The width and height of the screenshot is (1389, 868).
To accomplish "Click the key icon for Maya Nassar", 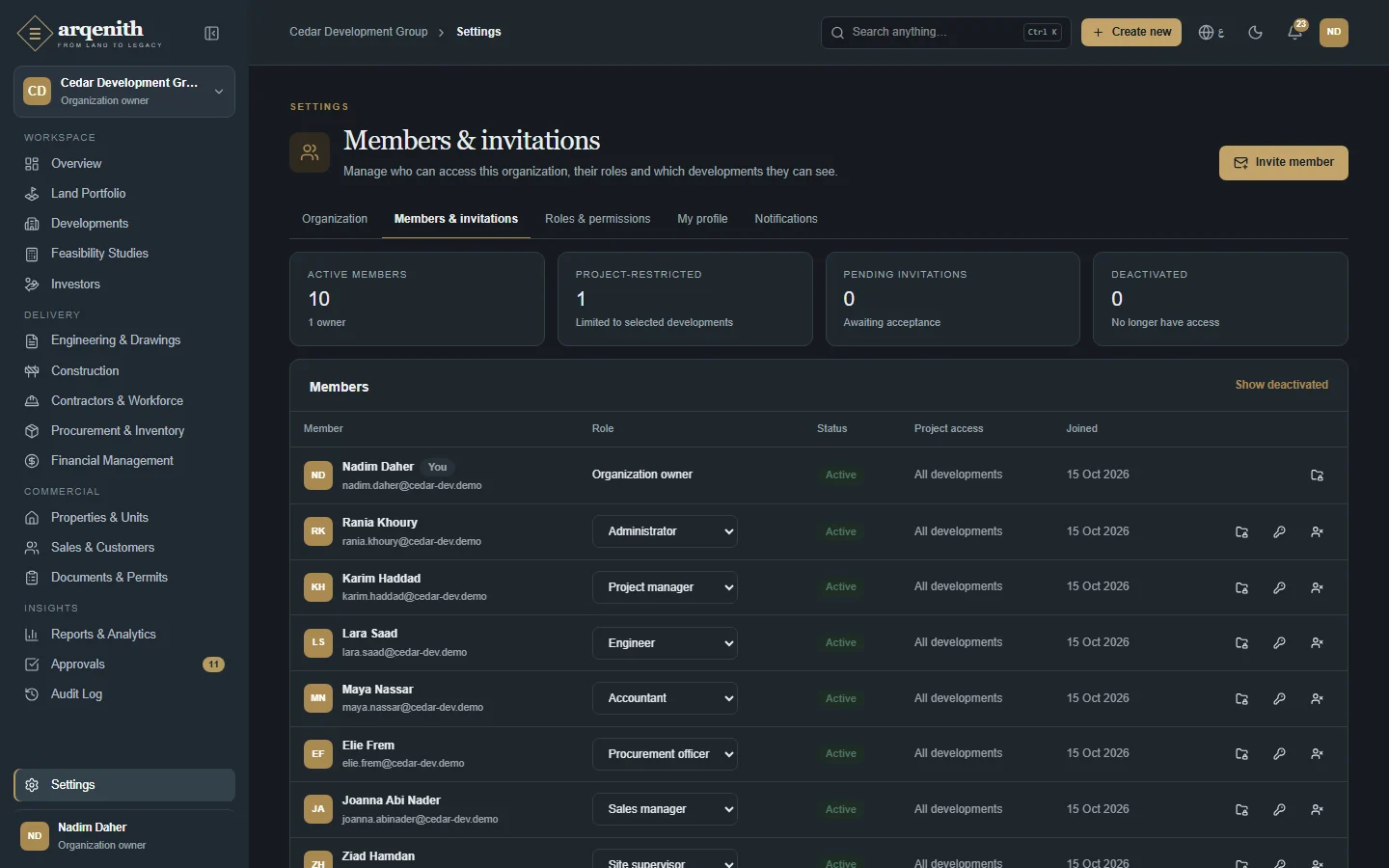I will coord(1279,698).
